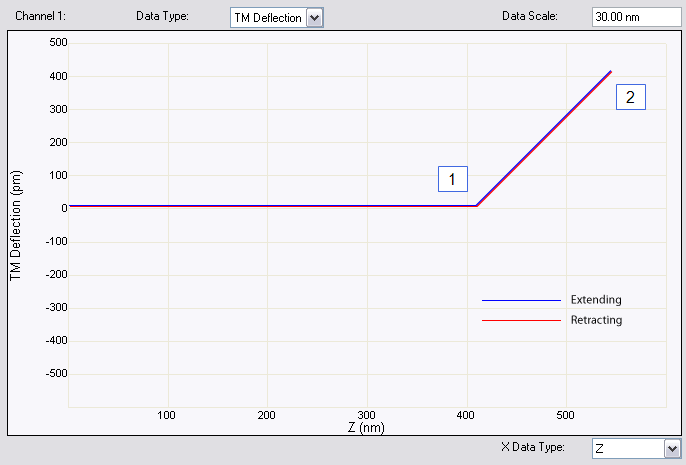Click the red Retracting legend line

pos(521,320)
